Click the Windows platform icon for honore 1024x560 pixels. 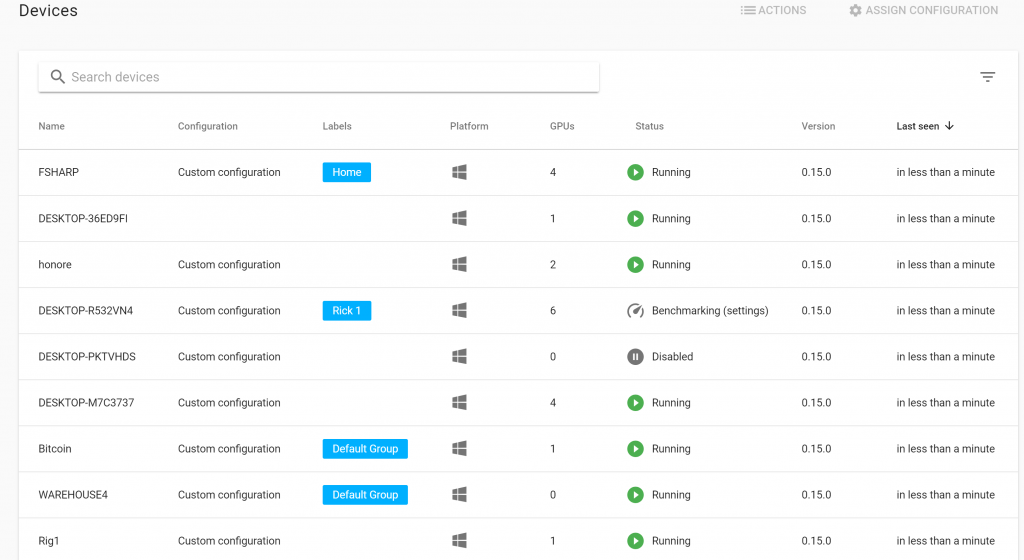point(459,264)
